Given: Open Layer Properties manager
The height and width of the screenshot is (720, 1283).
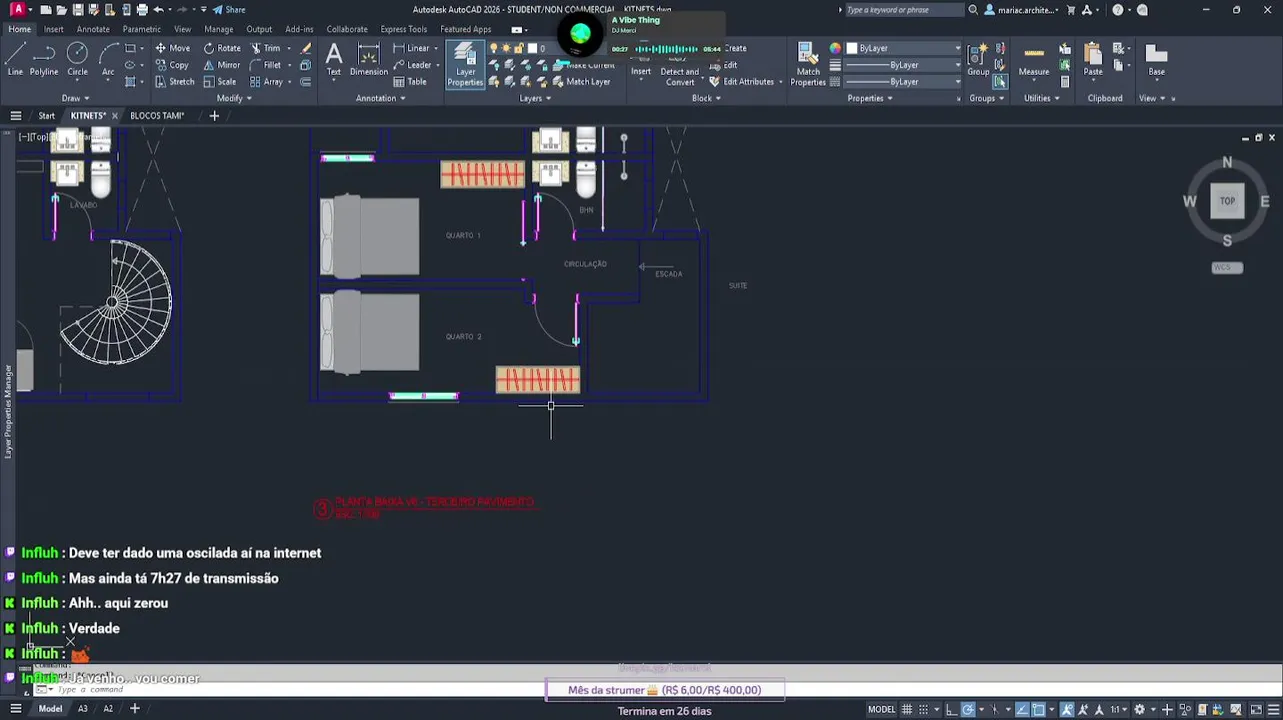Looking at the screenshot, I should [465, 65].
